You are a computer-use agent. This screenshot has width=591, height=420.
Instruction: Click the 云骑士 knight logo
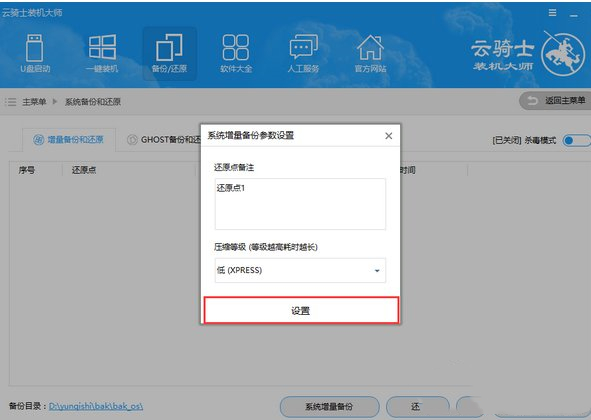pyautogui.click(x=563, y=54)
